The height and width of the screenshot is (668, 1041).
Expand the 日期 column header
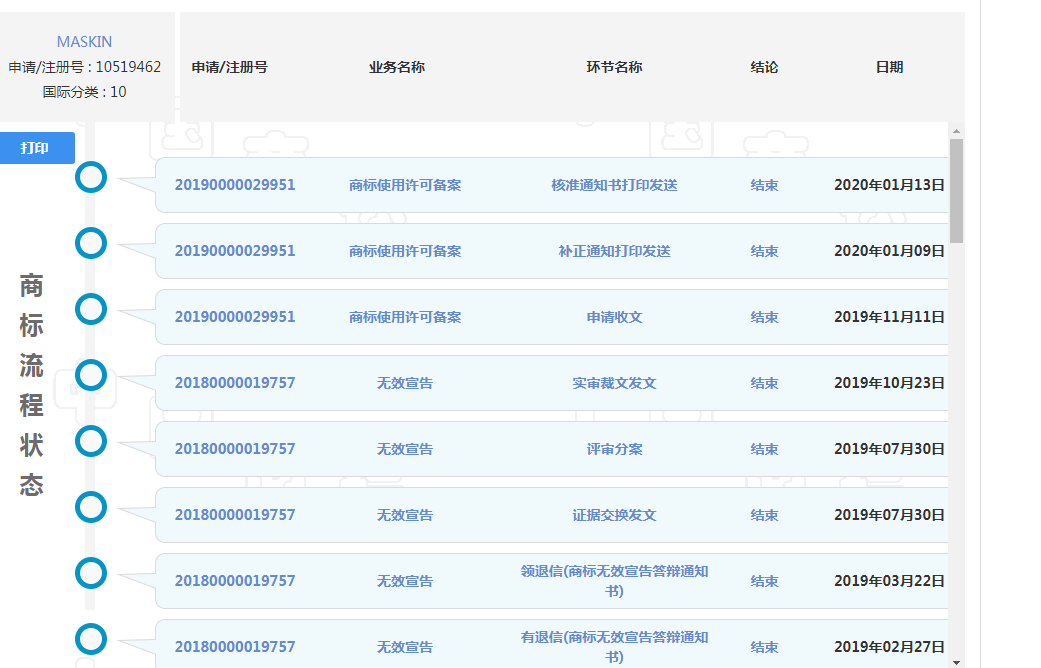[887, 67]
